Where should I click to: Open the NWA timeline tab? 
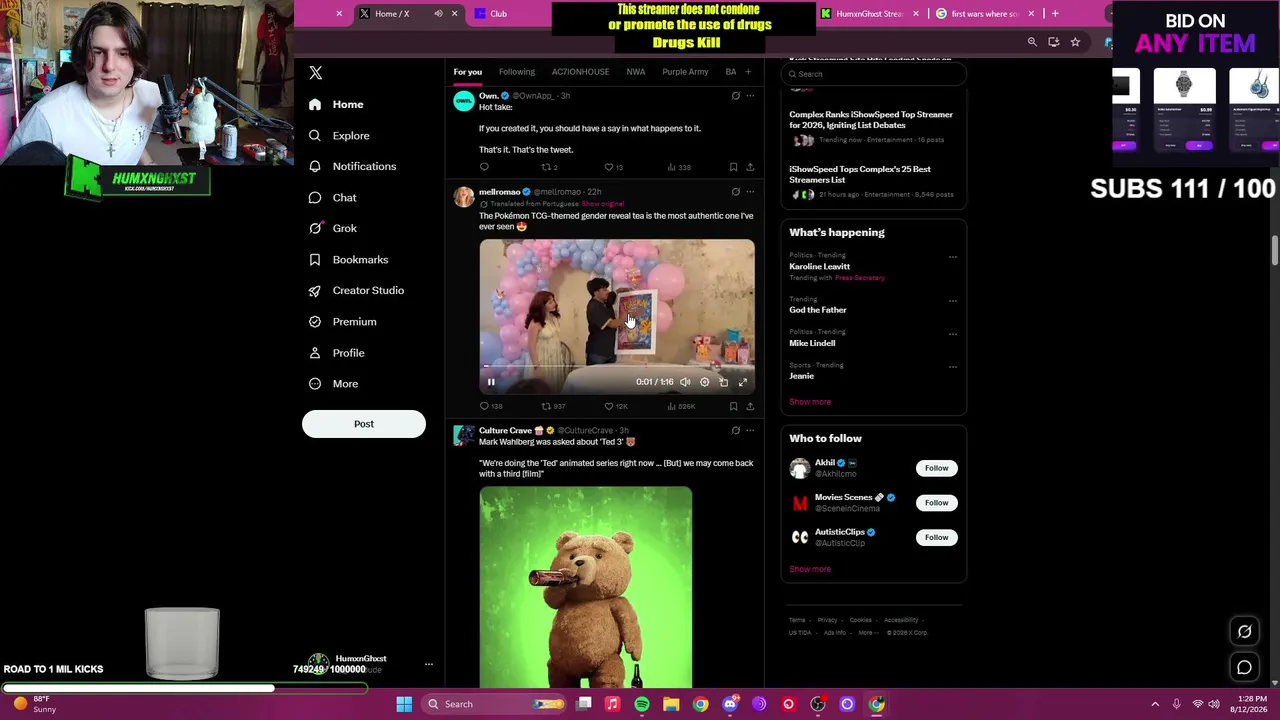click(635, 72)
